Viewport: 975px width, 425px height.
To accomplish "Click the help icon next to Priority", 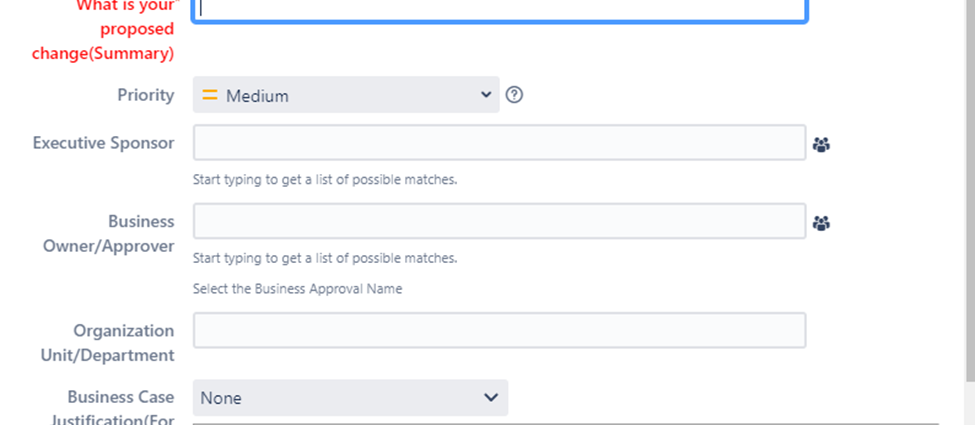I will point(514,95).
